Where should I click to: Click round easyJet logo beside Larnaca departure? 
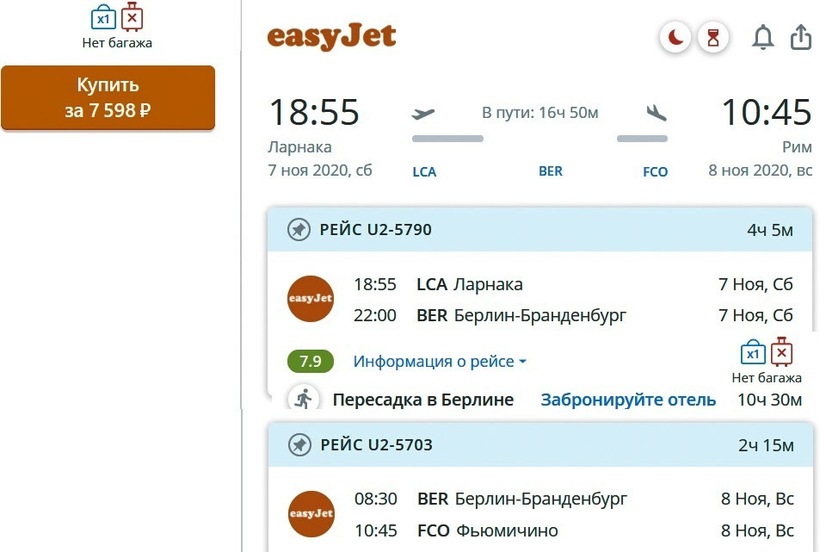point(310,298)
